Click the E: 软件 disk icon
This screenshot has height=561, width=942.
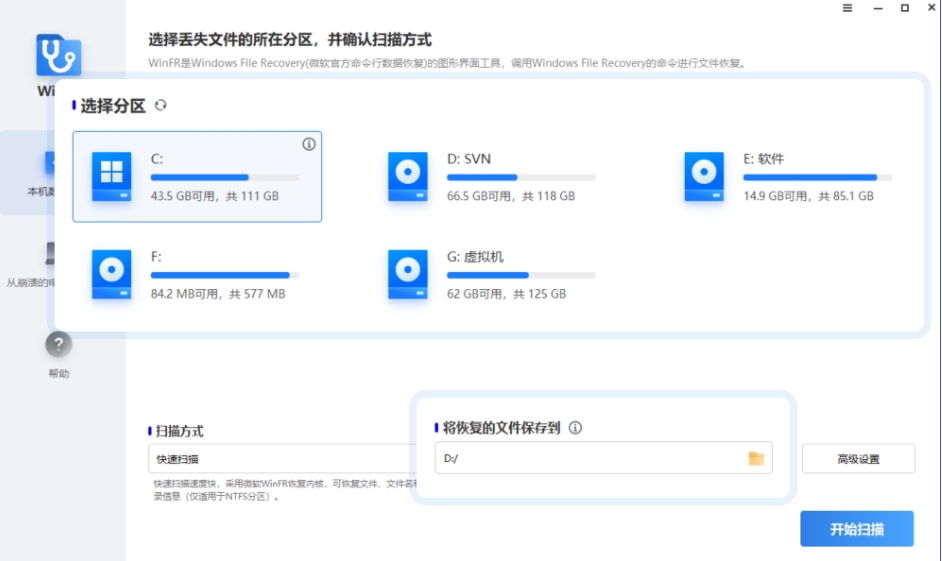pos(703,177)
